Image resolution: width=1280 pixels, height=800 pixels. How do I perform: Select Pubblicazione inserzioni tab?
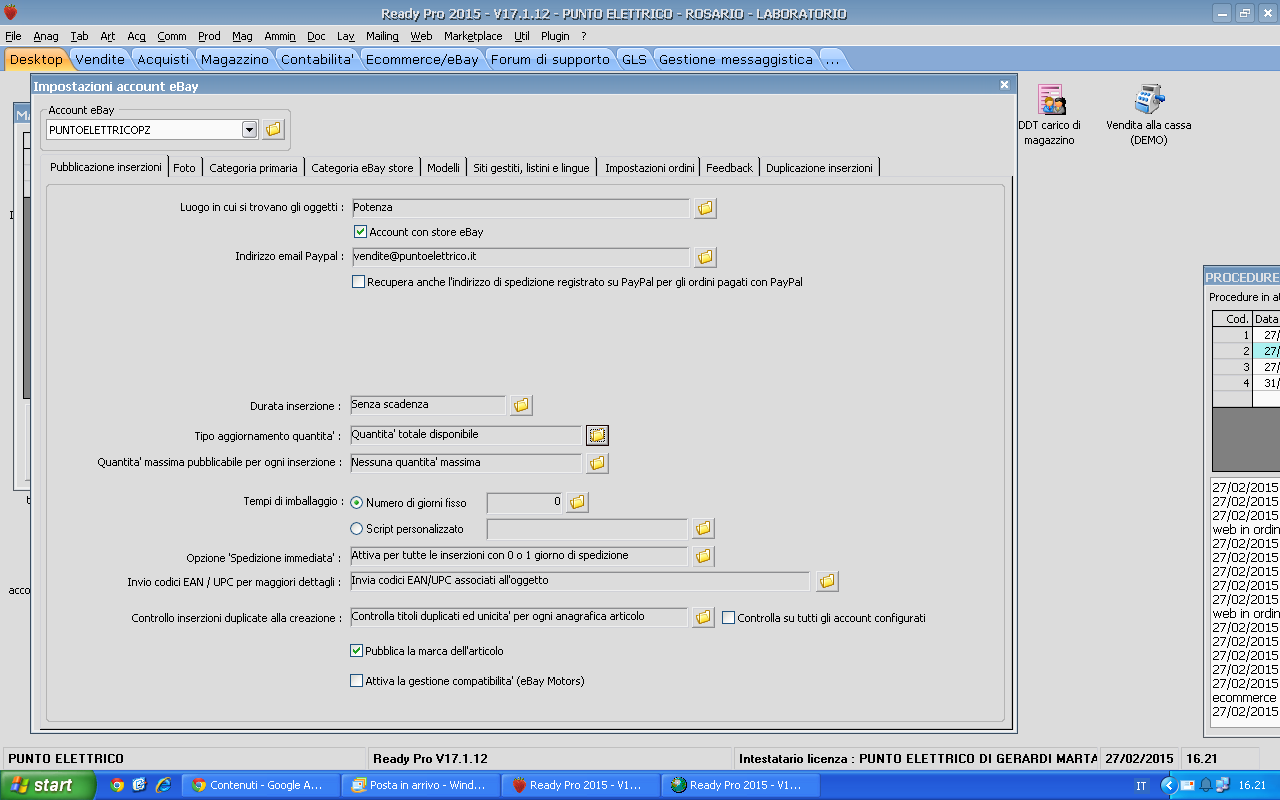click(106, 167)
